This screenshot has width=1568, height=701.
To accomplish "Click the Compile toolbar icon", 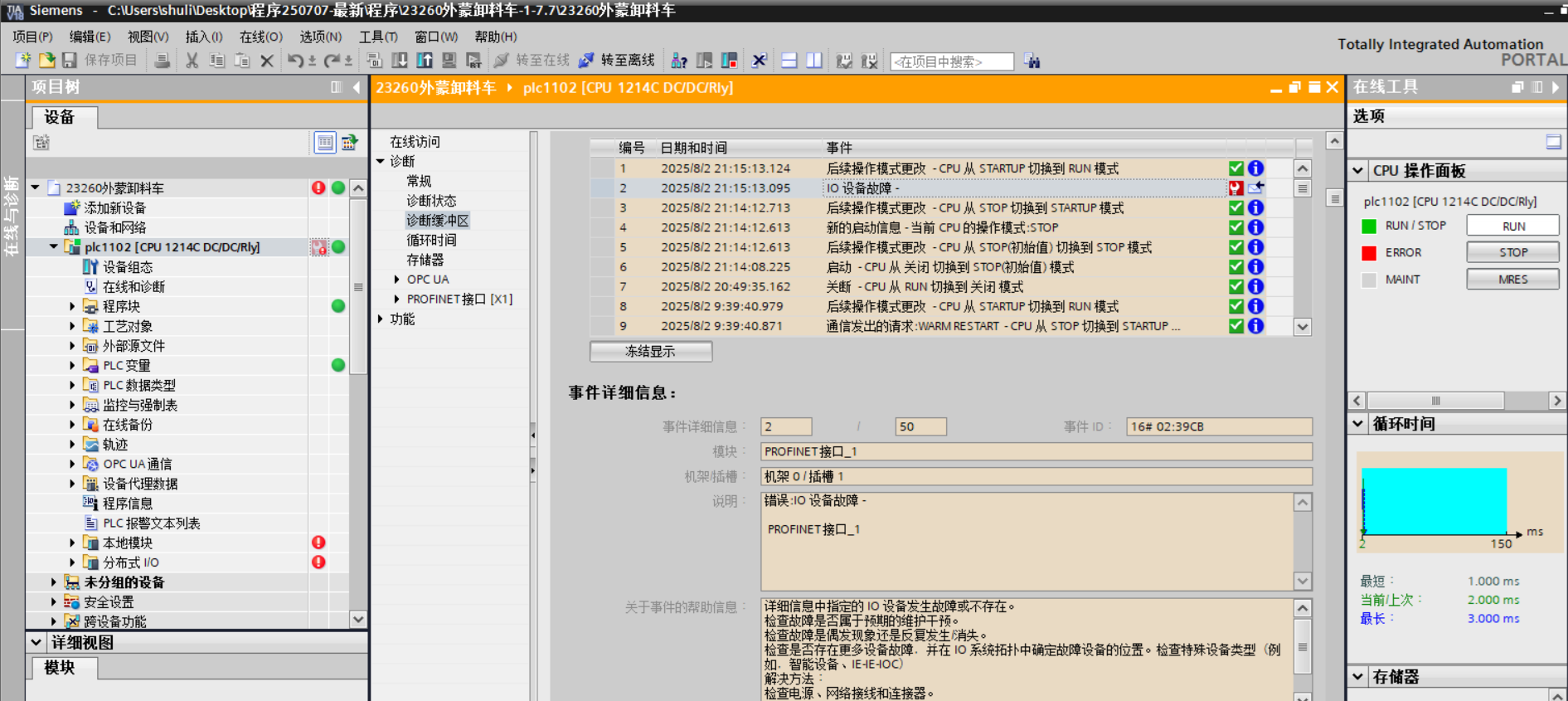I will 374,61.
